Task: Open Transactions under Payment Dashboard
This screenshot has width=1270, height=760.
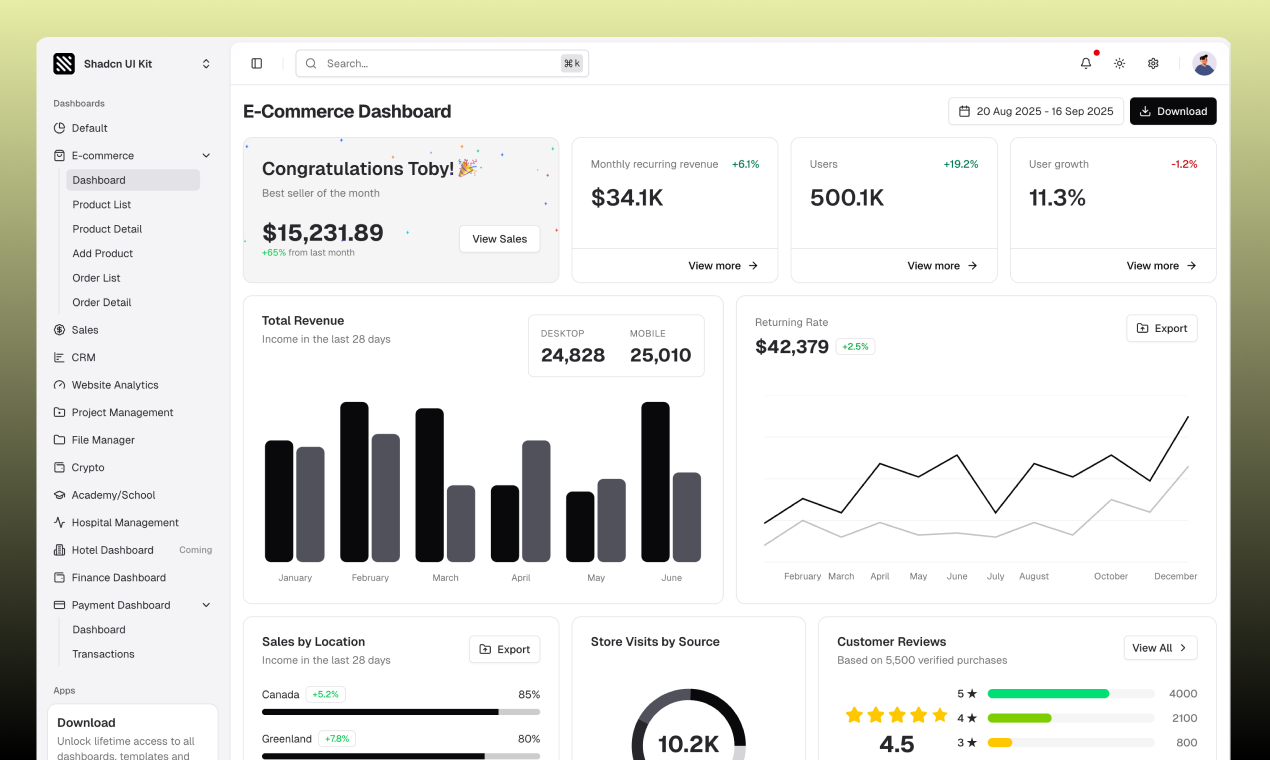Action: click(x=103, y=653)
